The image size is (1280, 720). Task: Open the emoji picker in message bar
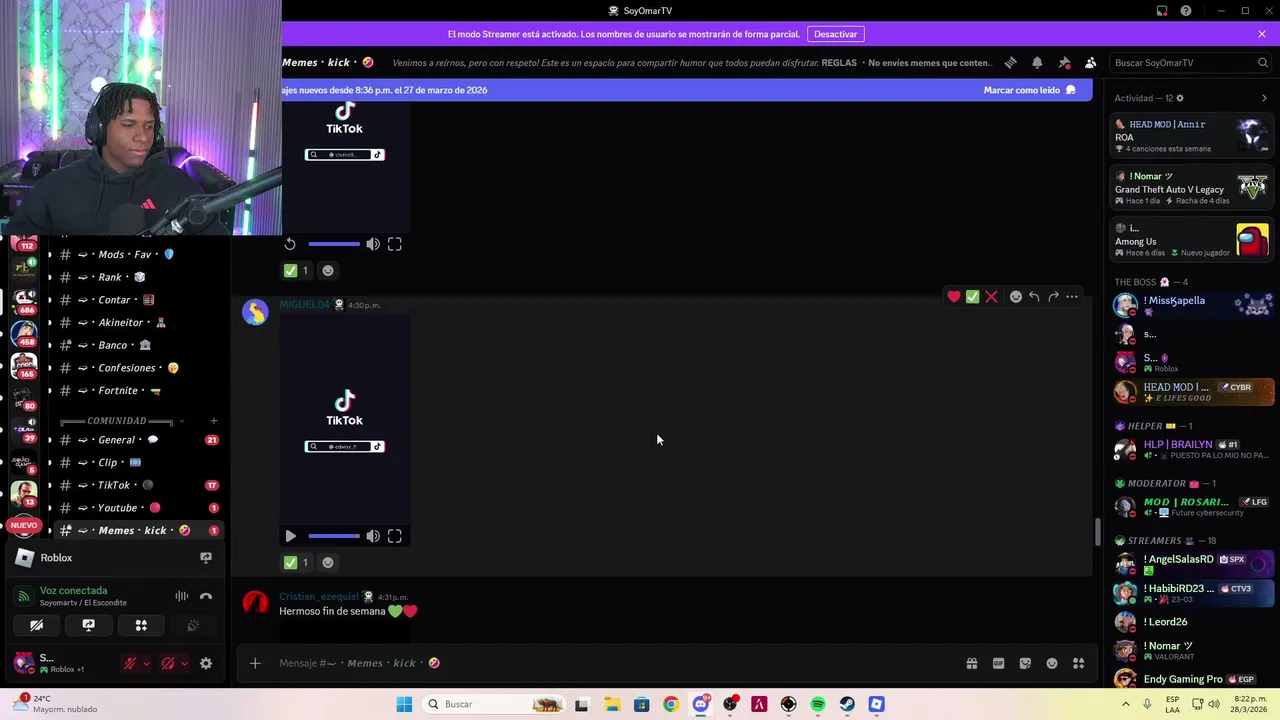click(1052, 663)
